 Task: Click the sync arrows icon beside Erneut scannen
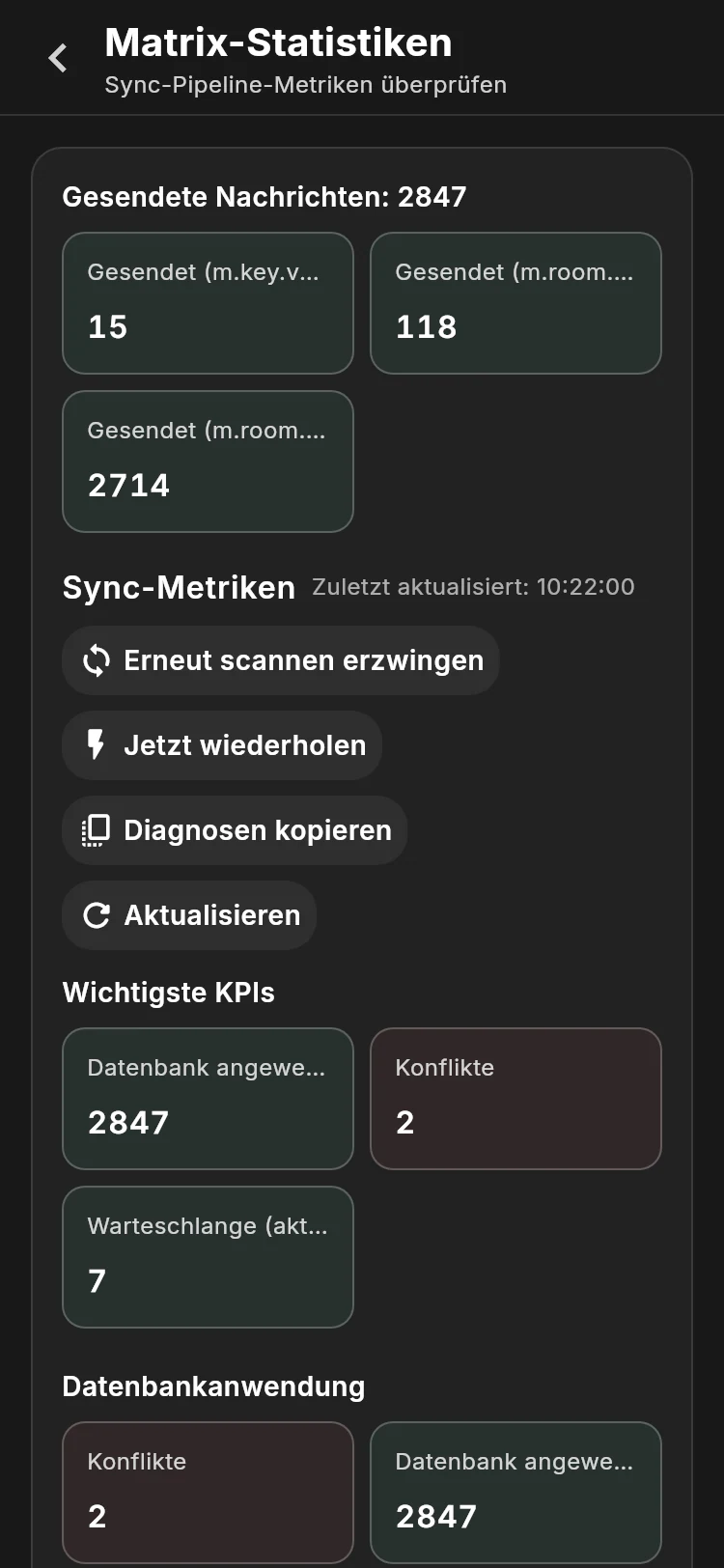point(96,660)
